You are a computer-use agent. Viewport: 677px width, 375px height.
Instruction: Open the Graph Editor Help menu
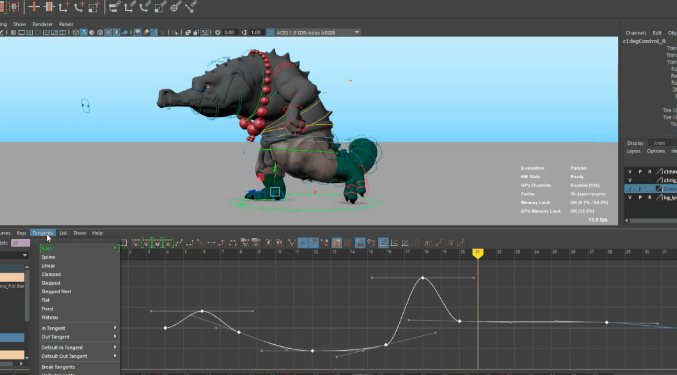click(x=97, y=233)
